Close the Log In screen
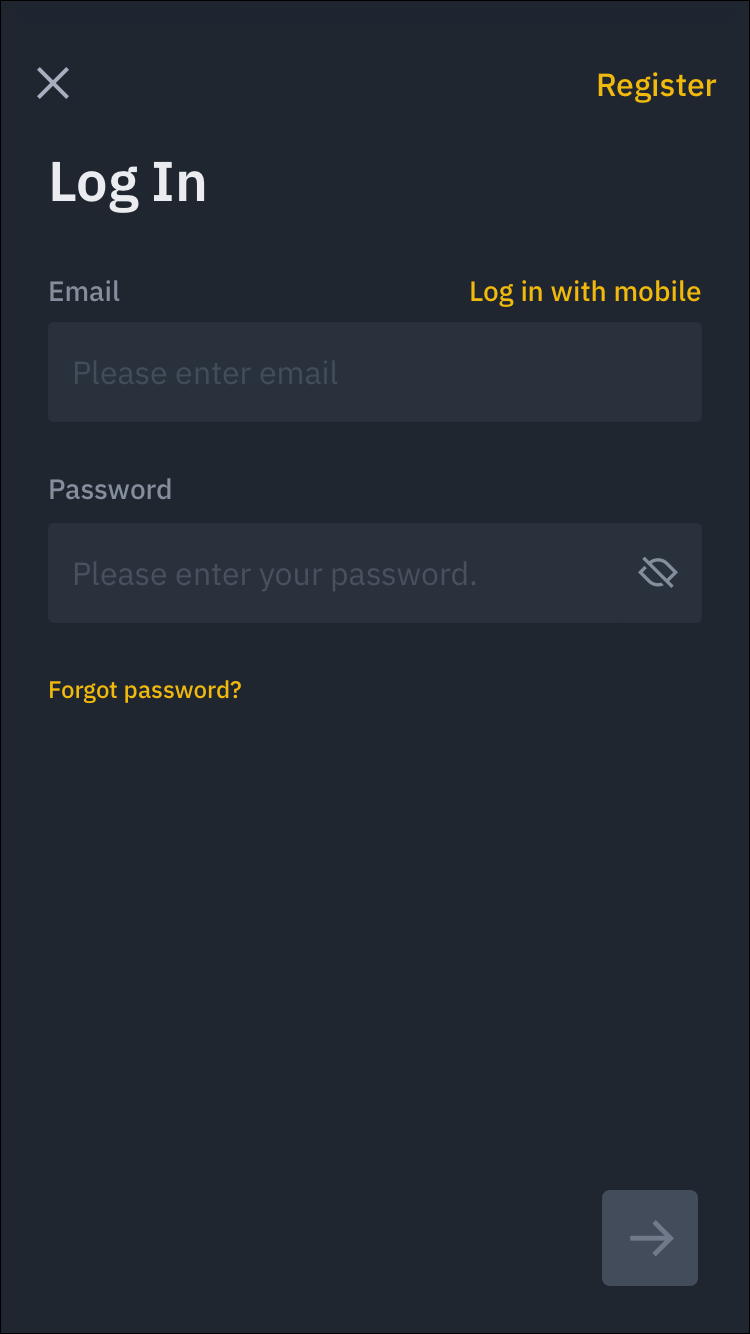The width and height of the screenshot is (750, 1334). (53, 84)
